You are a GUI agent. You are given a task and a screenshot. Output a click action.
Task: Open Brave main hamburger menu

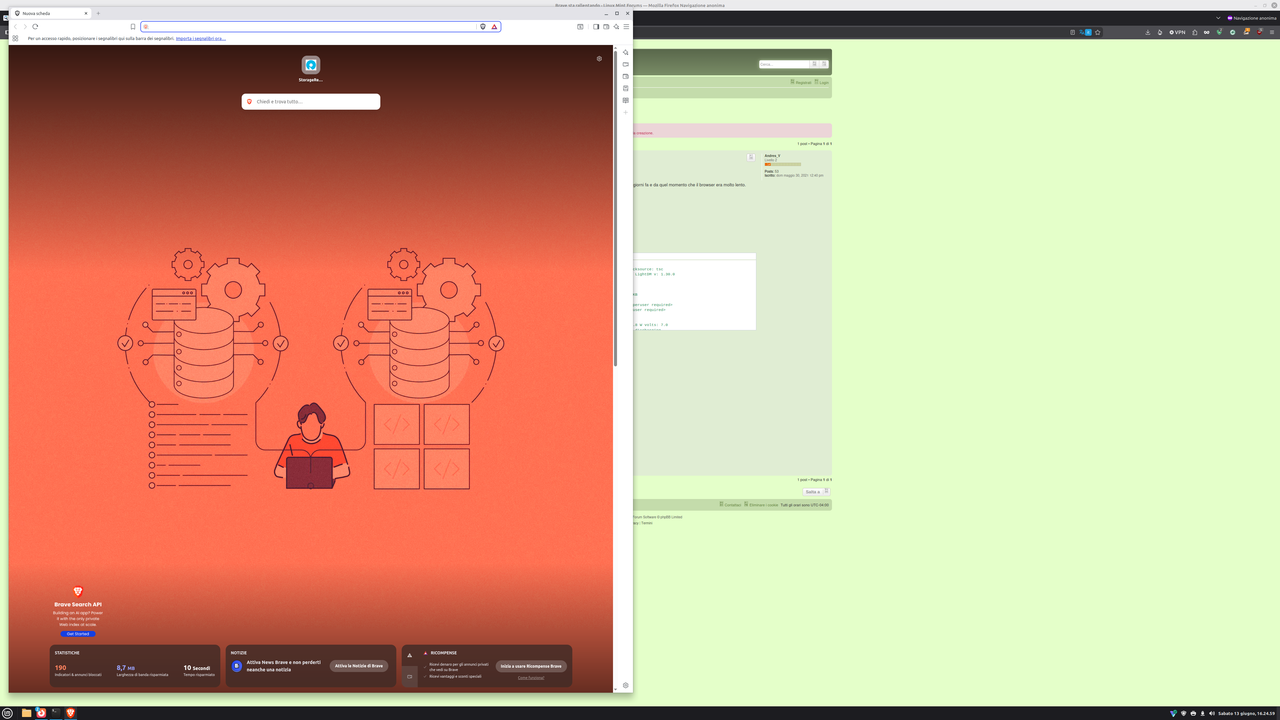point(626,27)
